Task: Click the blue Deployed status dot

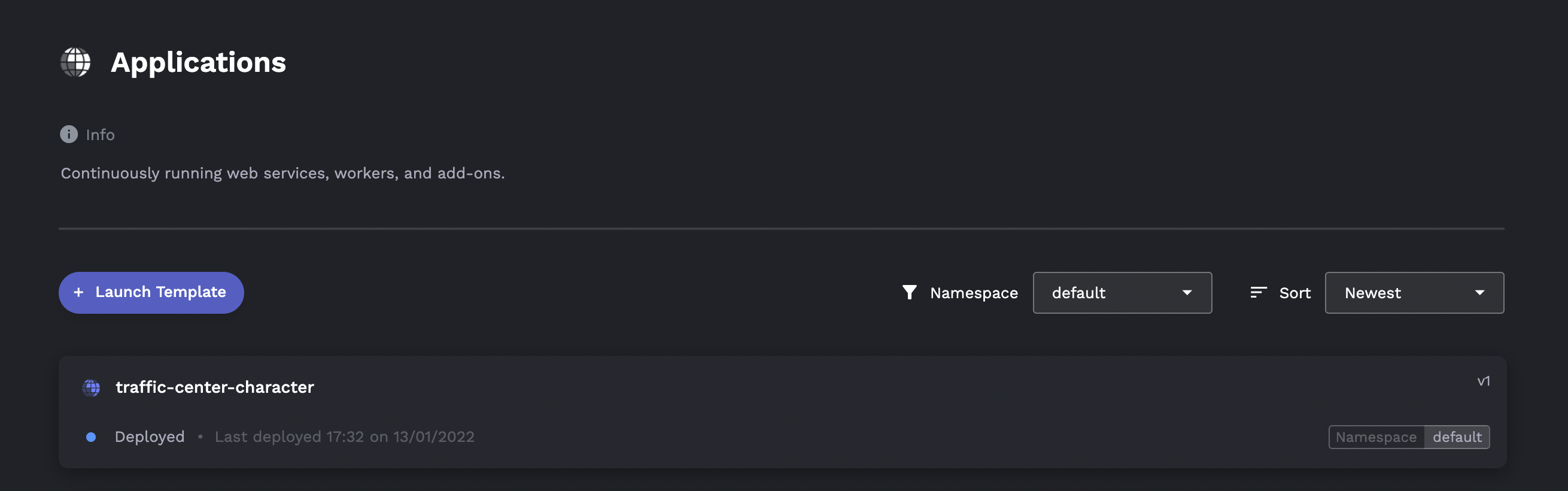Action: click(x=91, y=437)
